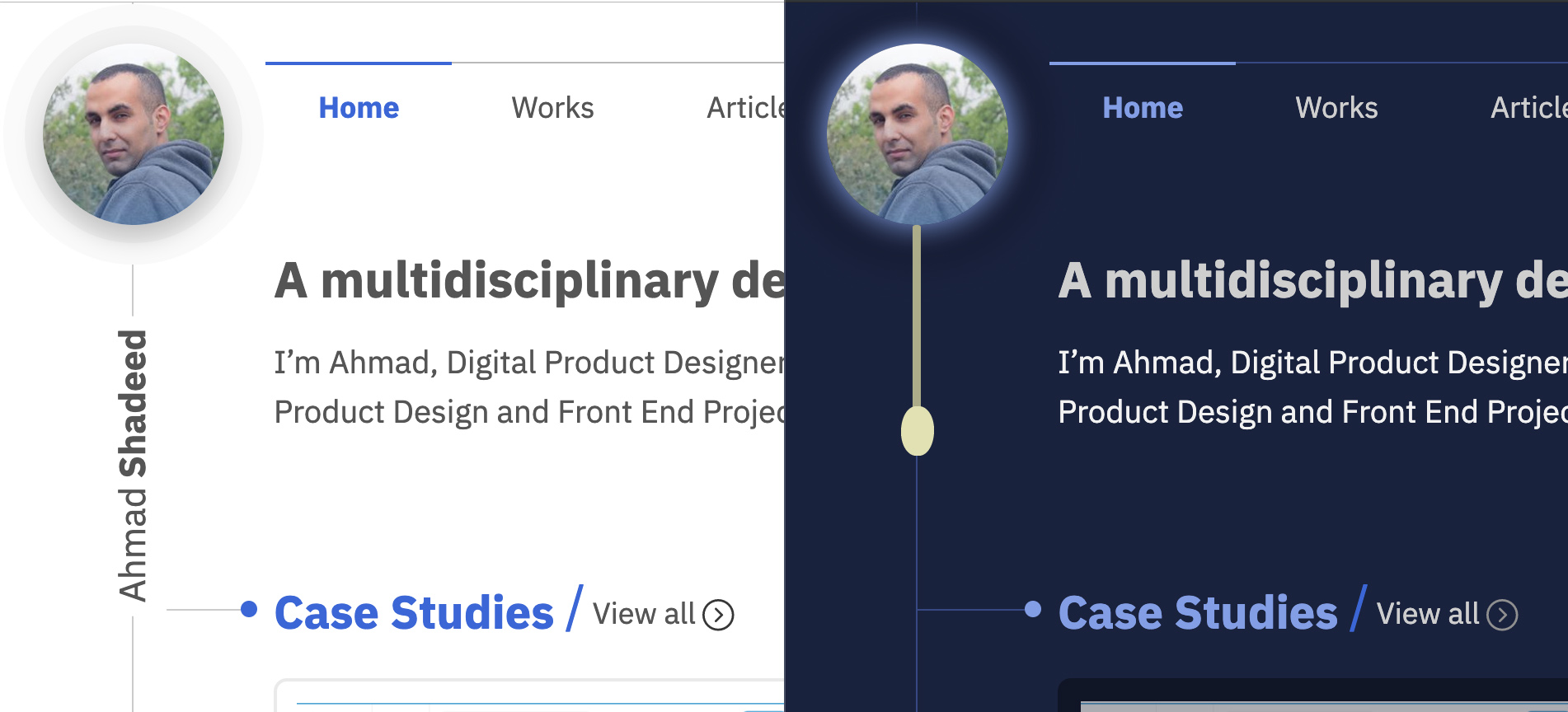Click the vertical Ahmad Shadeed name label

[x=133, y=466]
